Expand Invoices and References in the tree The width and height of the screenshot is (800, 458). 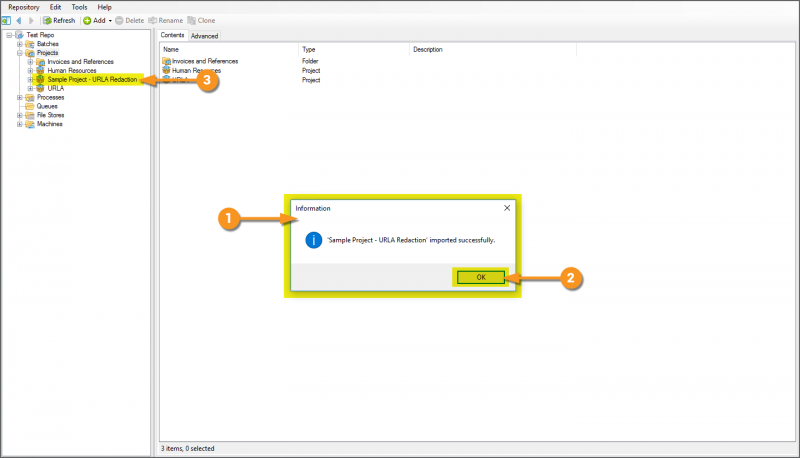click(31, 62)
